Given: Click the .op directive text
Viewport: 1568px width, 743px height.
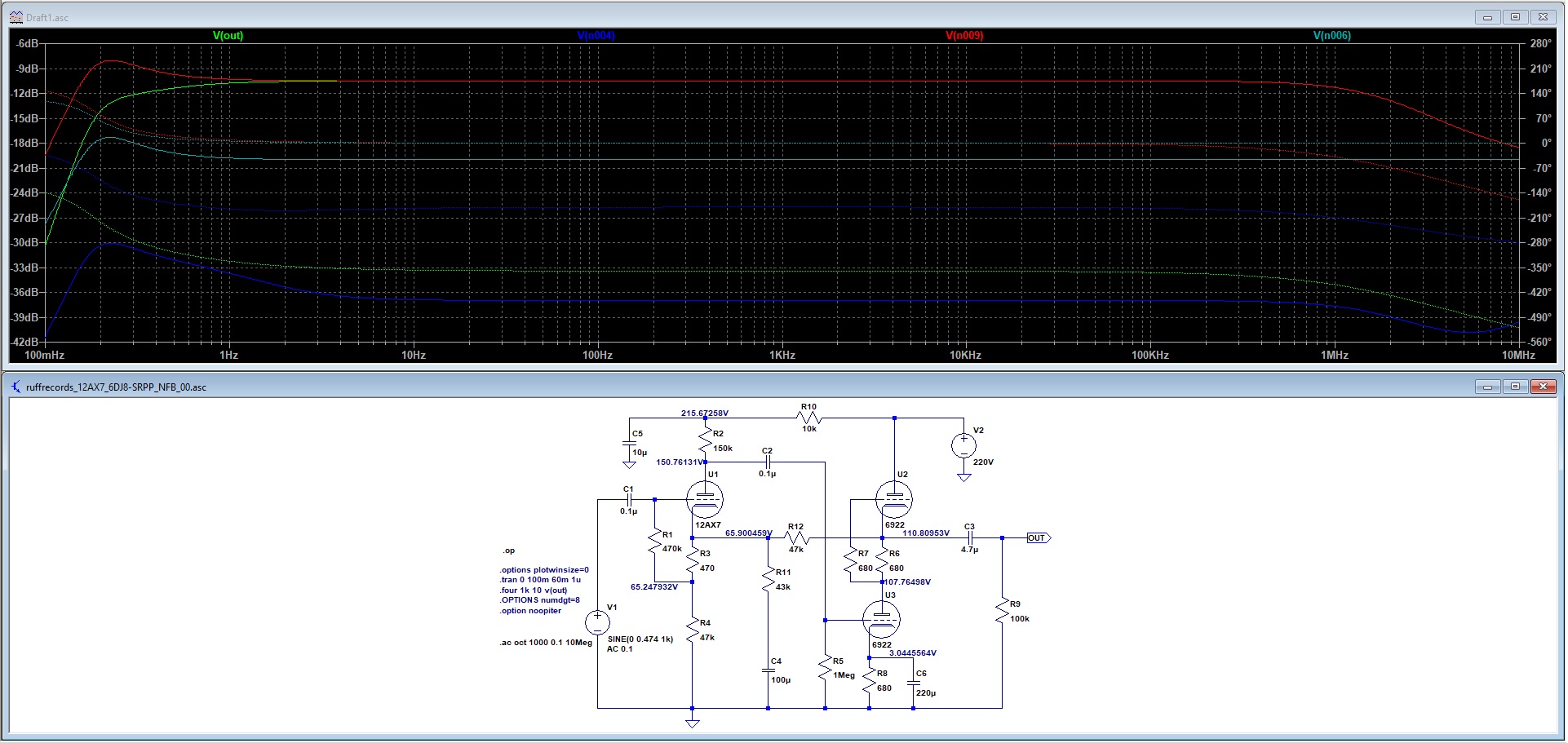Looking at the screenshot, I should [508, 551].
